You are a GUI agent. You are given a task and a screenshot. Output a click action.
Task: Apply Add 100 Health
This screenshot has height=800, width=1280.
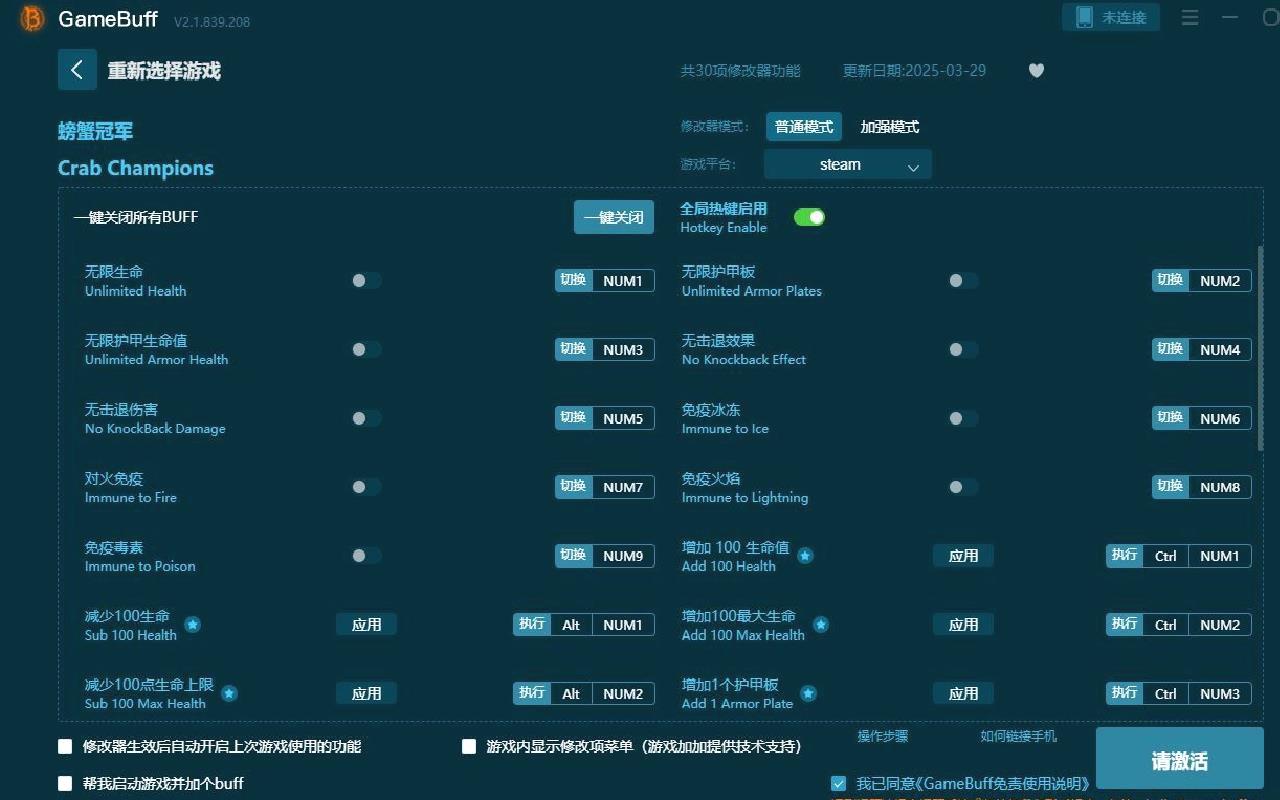963,555
